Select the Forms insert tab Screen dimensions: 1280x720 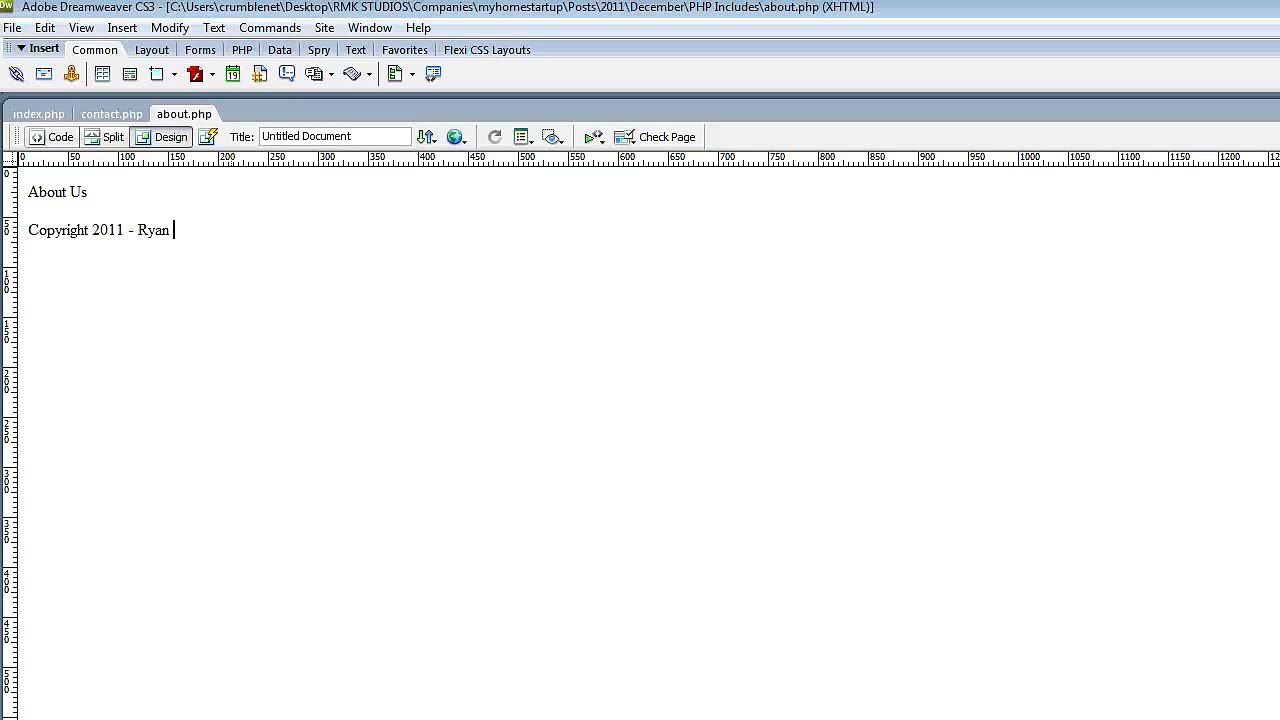tap(200, 50)
